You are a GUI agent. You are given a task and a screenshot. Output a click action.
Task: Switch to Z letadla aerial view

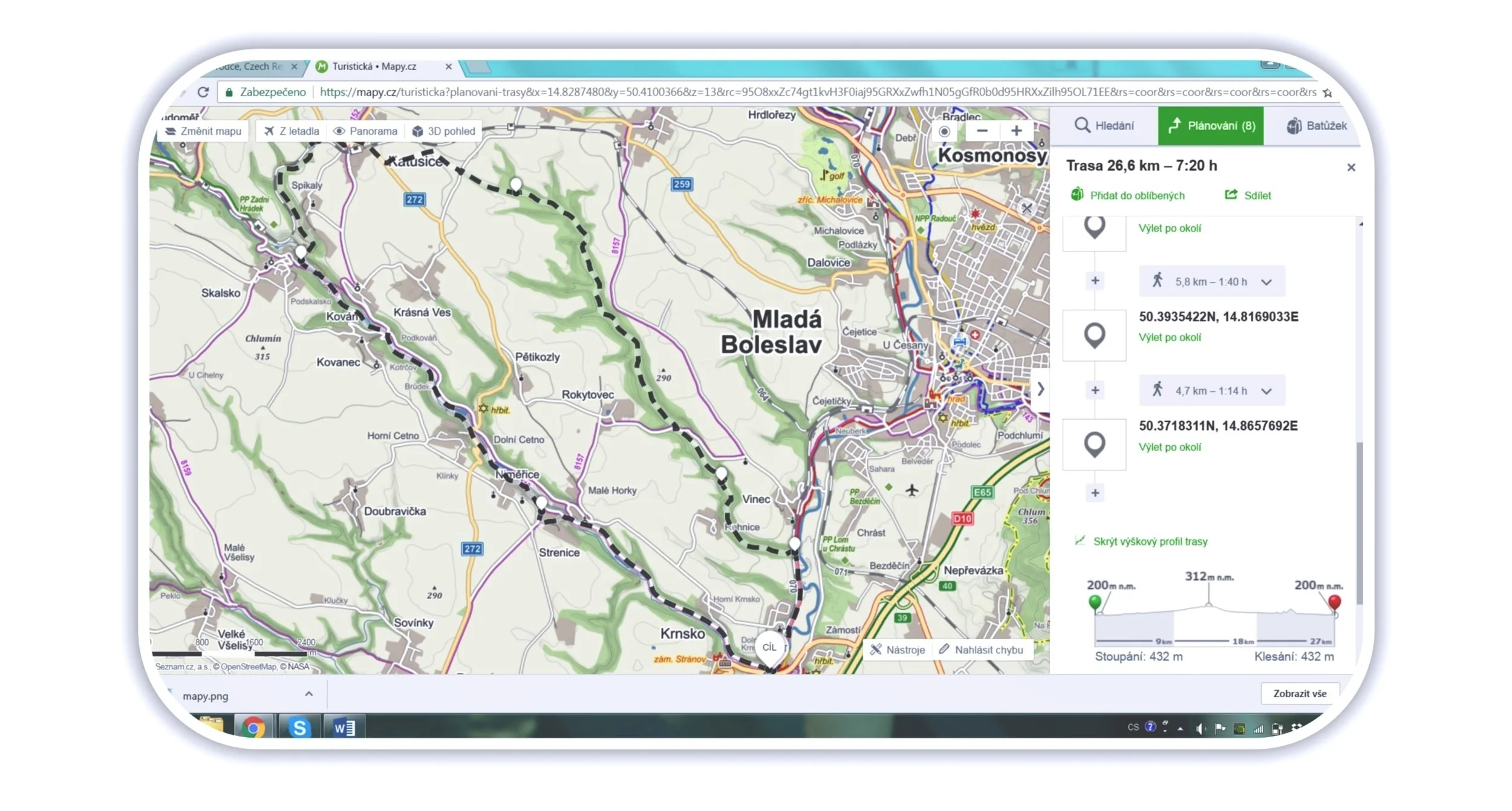pos(292,131)
